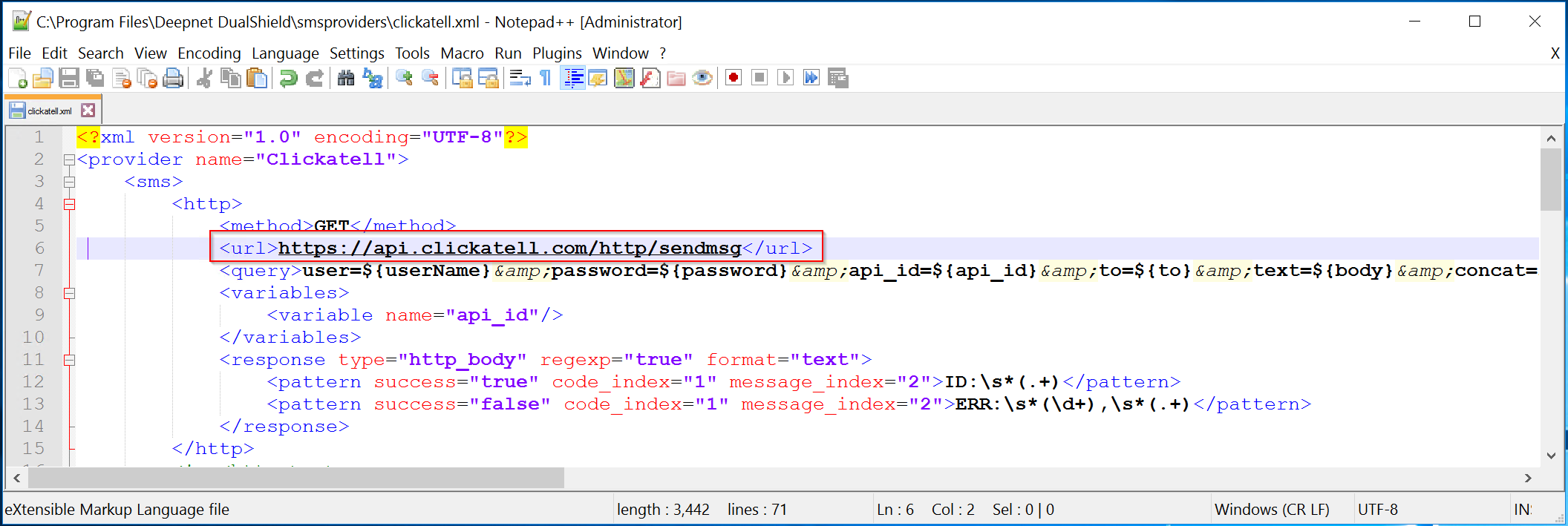Collapse the http fold marker on line 4

(69, 204)
